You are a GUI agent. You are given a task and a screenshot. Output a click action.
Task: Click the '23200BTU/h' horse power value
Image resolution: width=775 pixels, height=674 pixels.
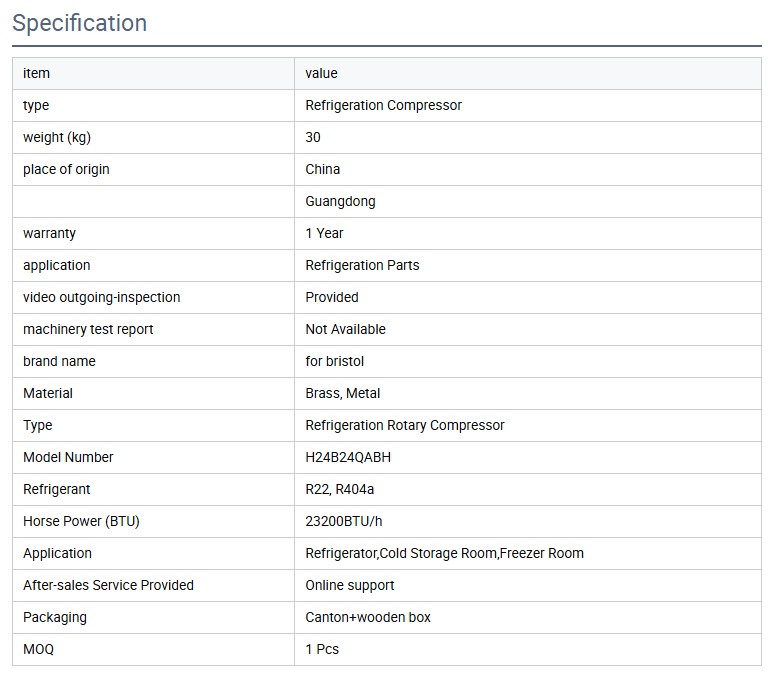pos(344,521)
